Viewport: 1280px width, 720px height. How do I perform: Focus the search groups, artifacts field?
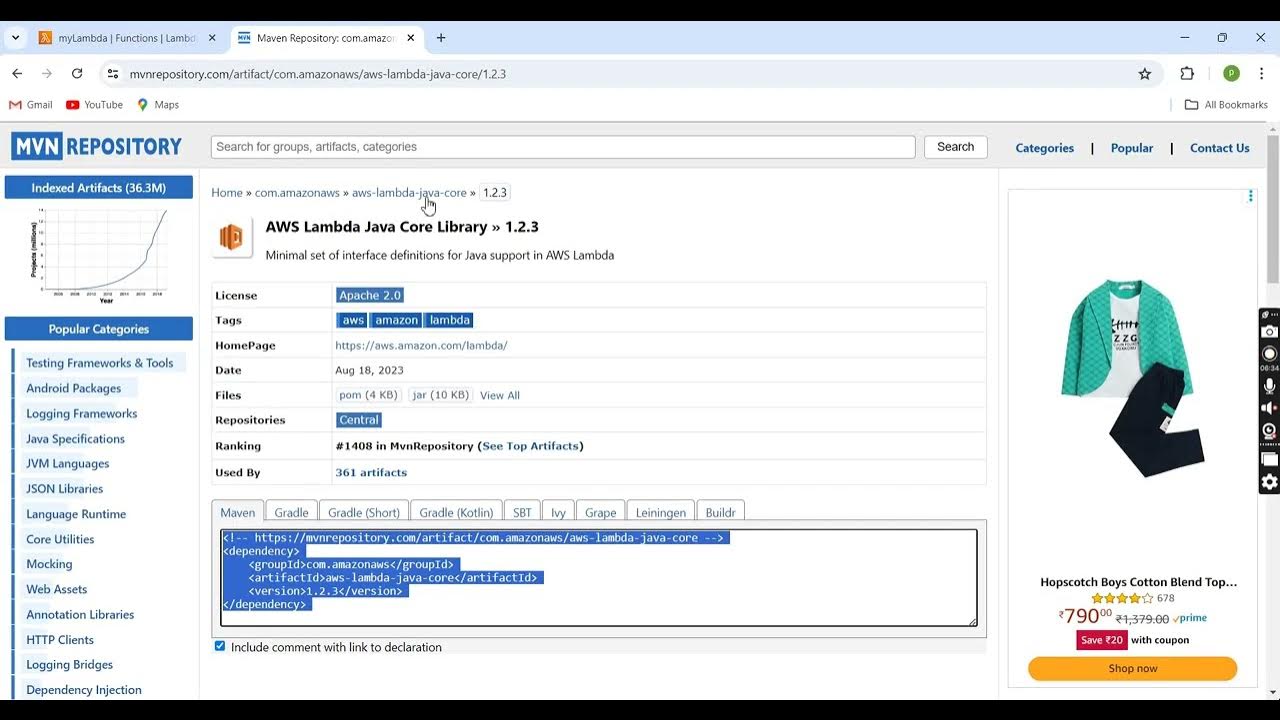(563, 147)
